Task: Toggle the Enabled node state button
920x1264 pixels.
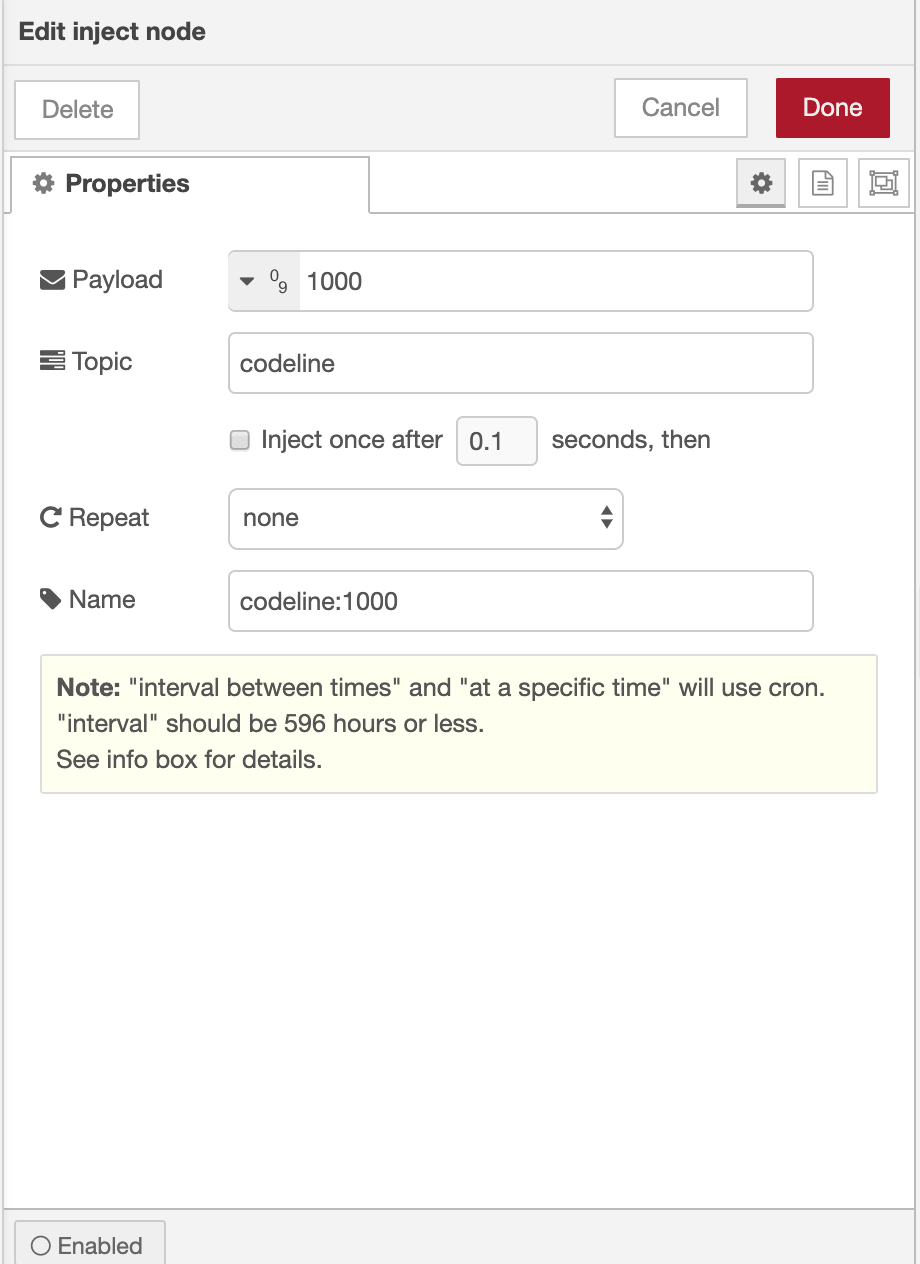Action: 88,1245
